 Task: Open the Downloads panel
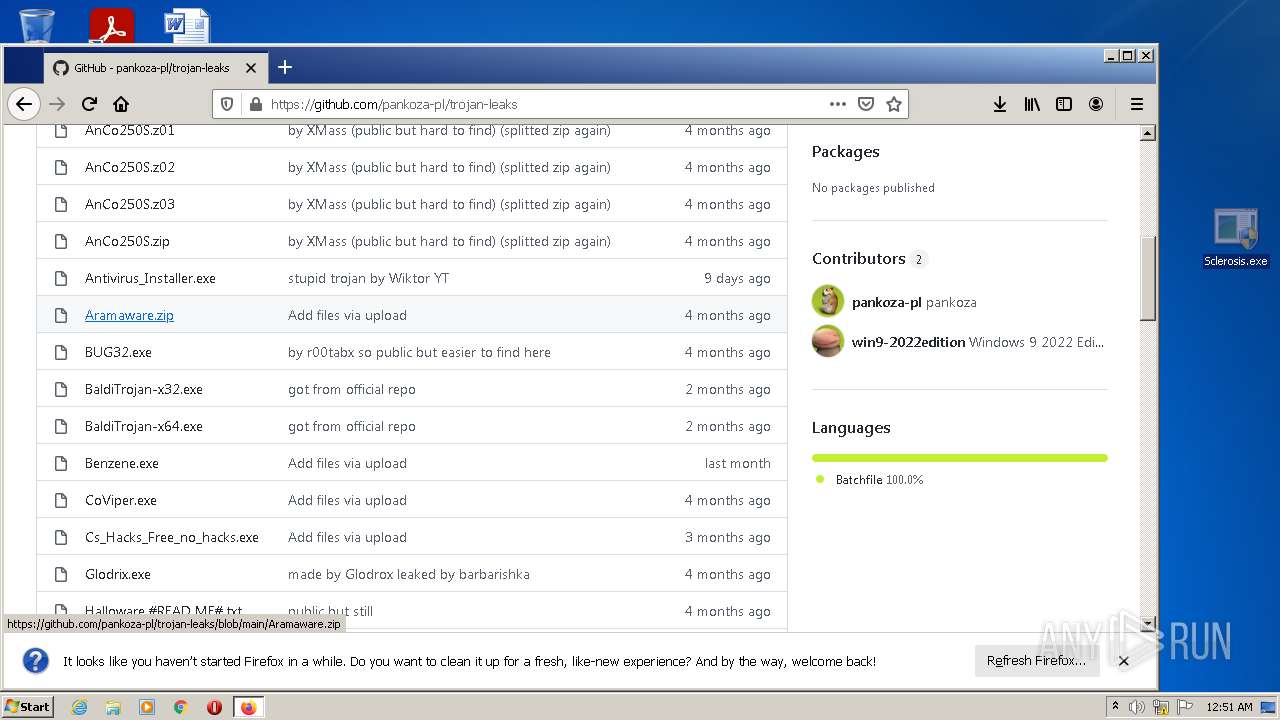pyautogui.click(x=999, y=104)
